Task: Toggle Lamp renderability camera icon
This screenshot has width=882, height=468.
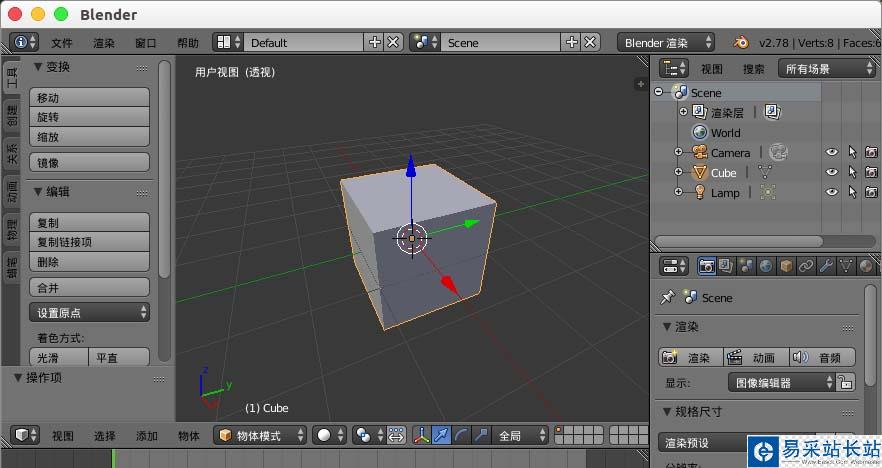Action: click(x=871, y=192)
